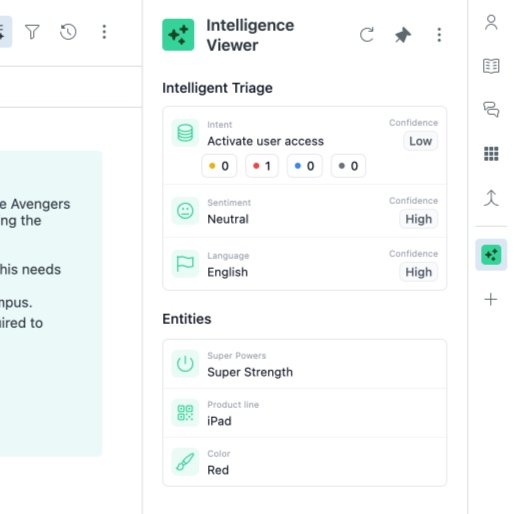This screenshot has height=514, width=514.
Task: Click the Language flag icon
Action: coord(185,264)
